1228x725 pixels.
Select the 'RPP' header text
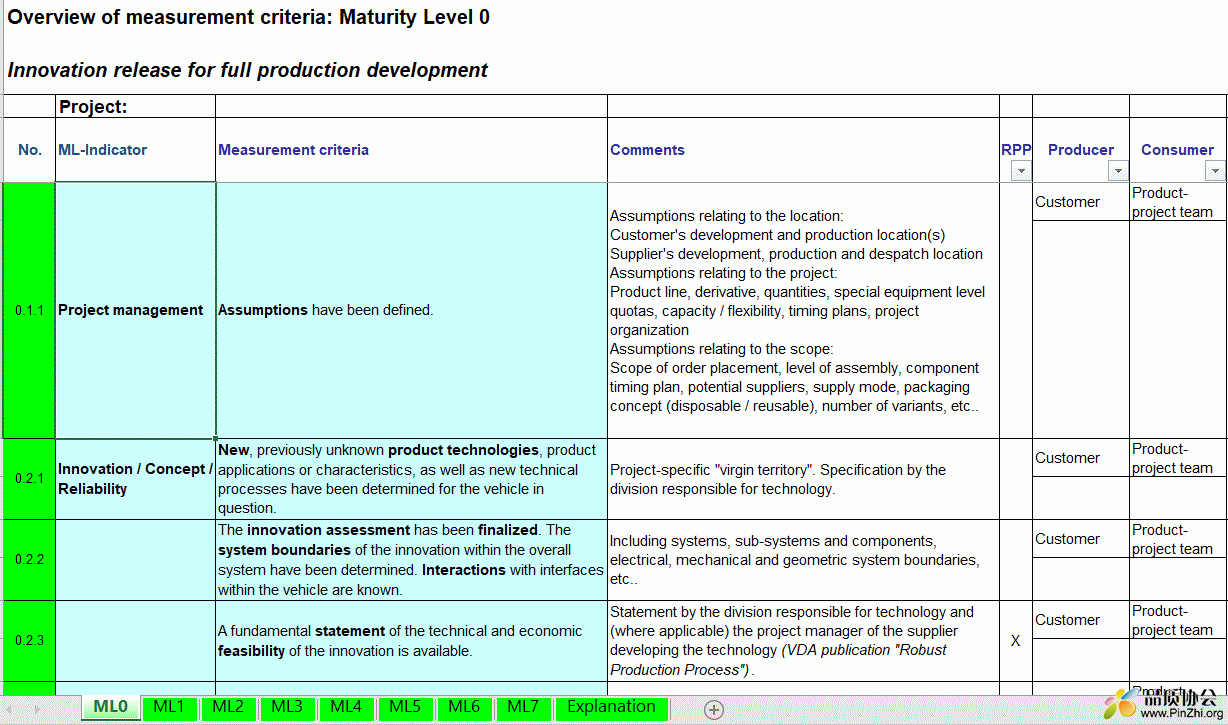(x=1016, y=150)
